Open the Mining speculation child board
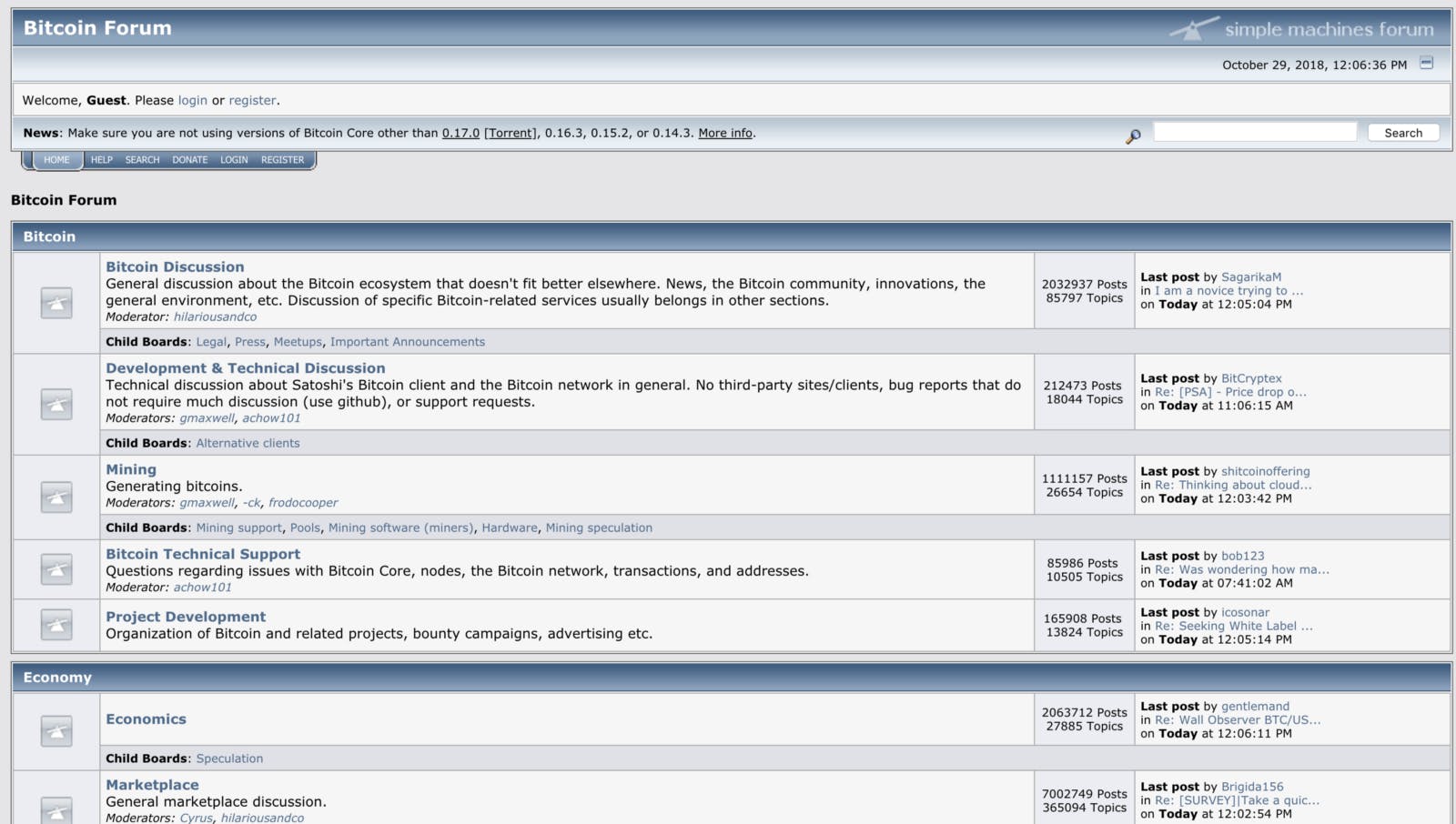The width and height of the screenshot is (1456, 824). coord(599,528)
